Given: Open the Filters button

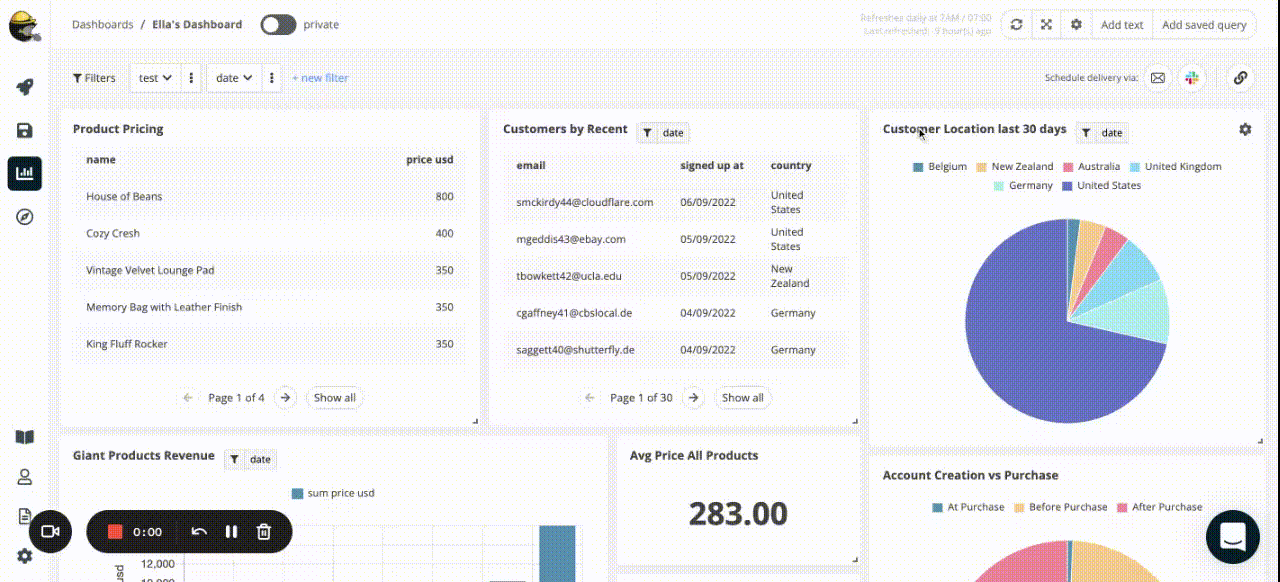Looking at the screenshot, I should coord(94,78).
